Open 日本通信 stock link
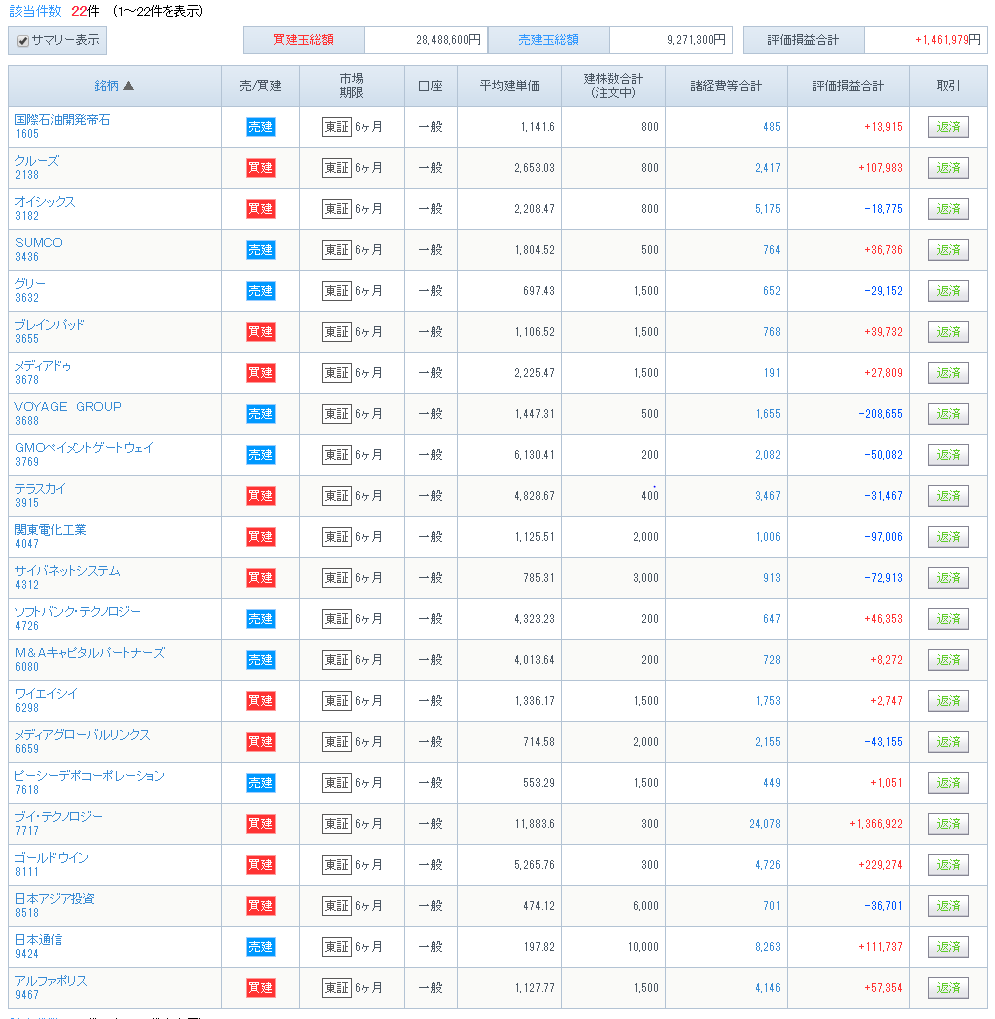Image resolution: width=995 pixels, height=1019 pixels. [38, 939]
